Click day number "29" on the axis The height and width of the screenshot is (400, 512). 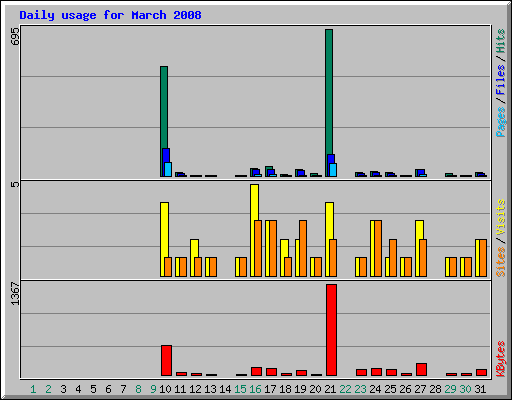coord(450,389)
